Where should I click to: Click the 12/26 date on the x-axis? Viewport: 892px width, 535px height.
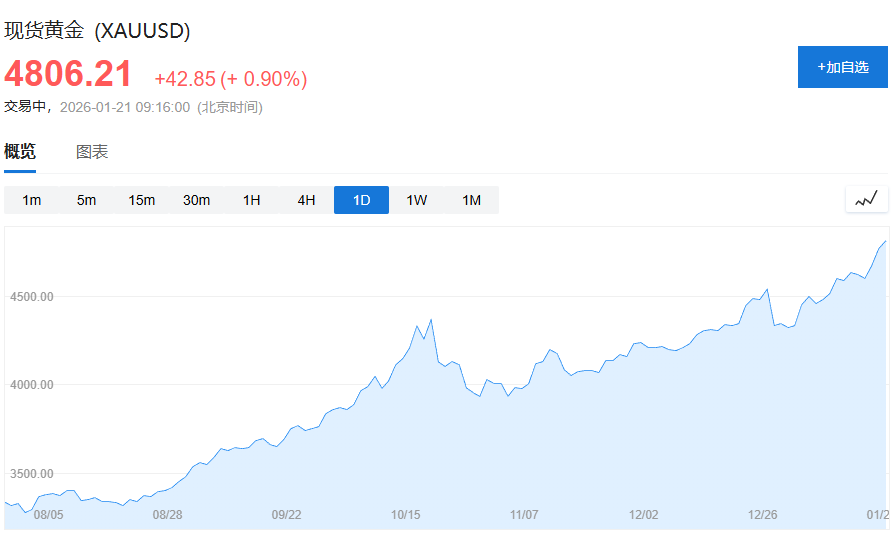(763, 514)
